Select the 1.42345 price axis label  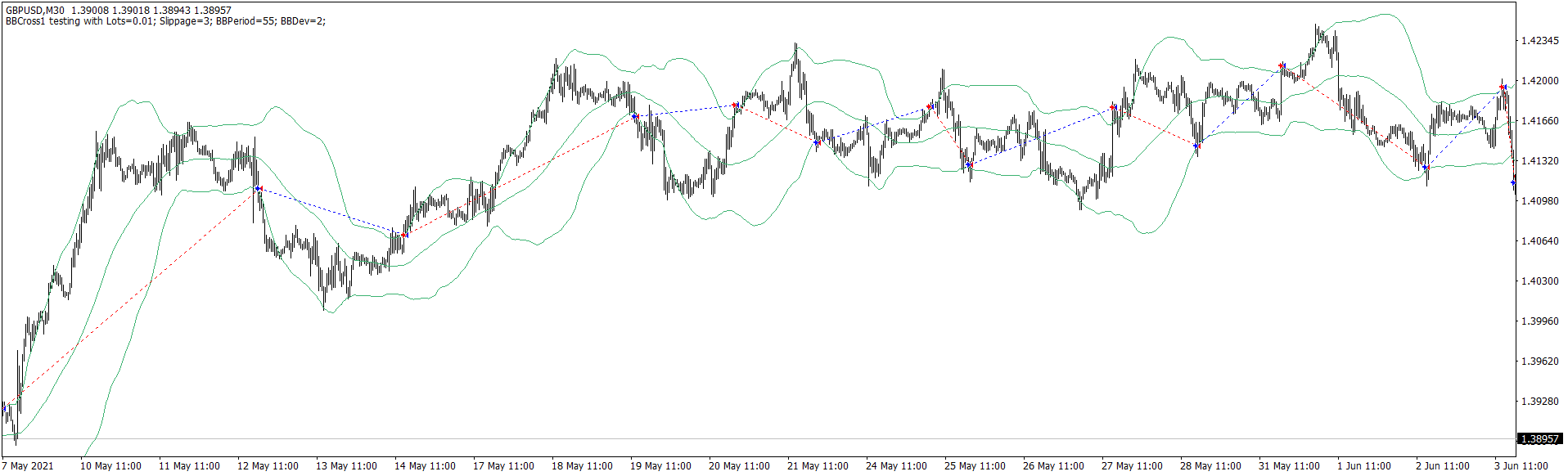(x=1539, y=41)
